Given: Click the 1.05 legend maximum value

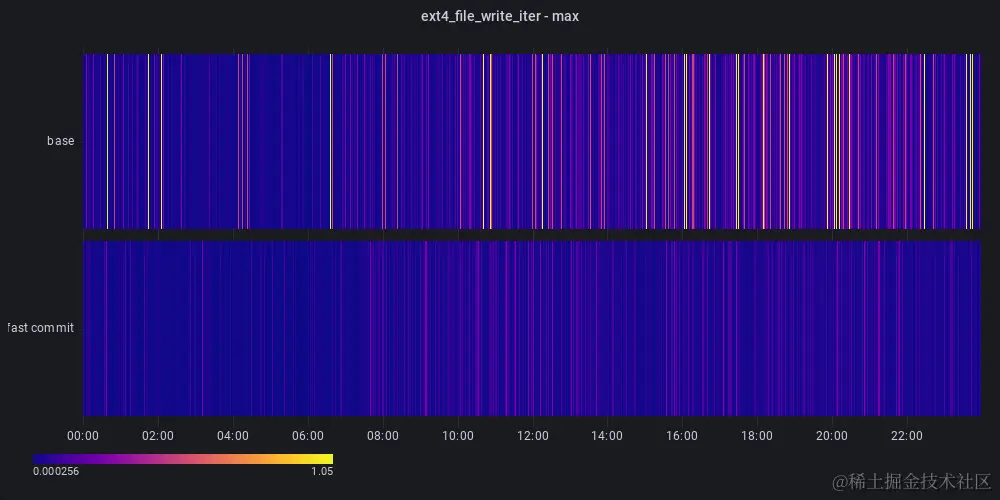Looking at the screenshot, I should click(x=323, y=472).
